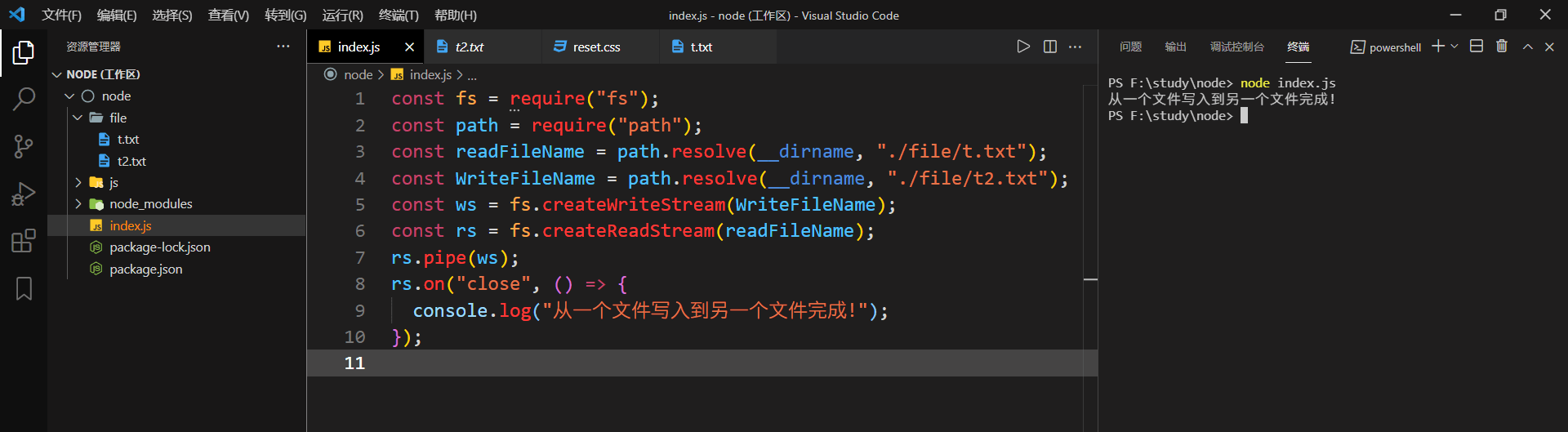Screen dimensions: 1568x432
Task: Click line number 1 in gutter
Action: (359, 99)
